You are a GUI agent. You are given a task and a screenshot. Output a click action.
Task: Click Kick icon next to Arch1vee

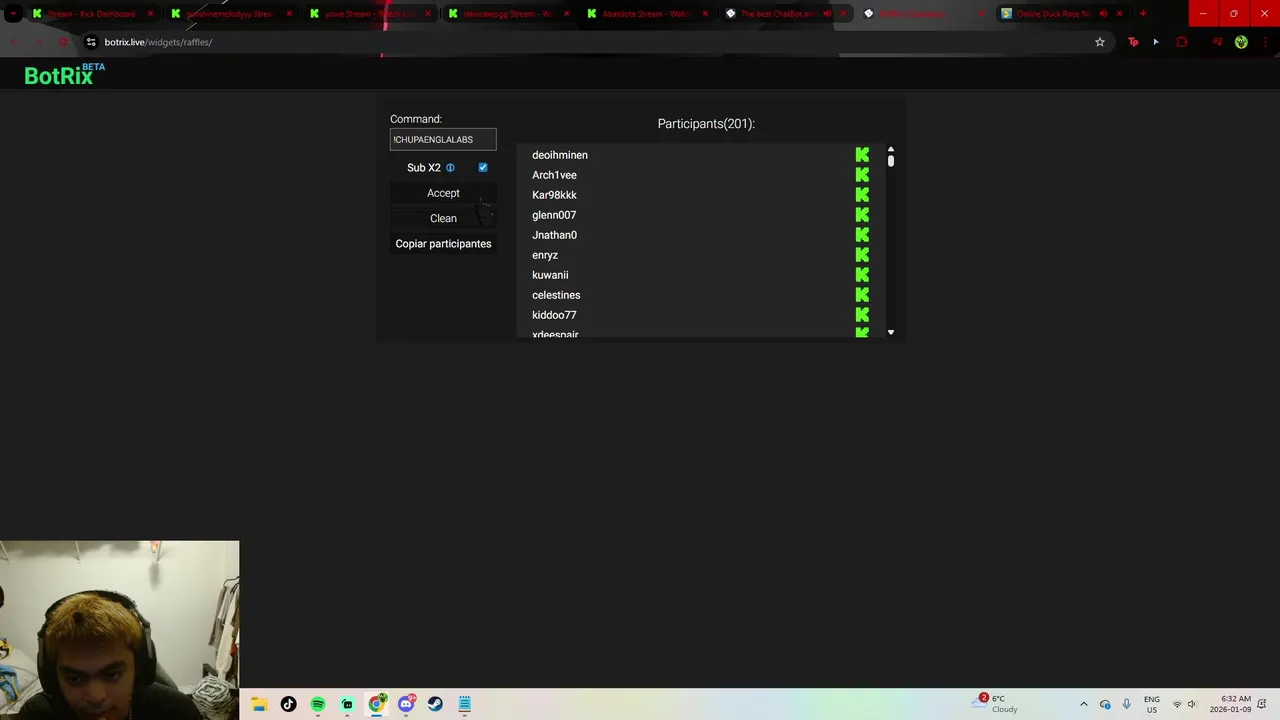(862, 175)
